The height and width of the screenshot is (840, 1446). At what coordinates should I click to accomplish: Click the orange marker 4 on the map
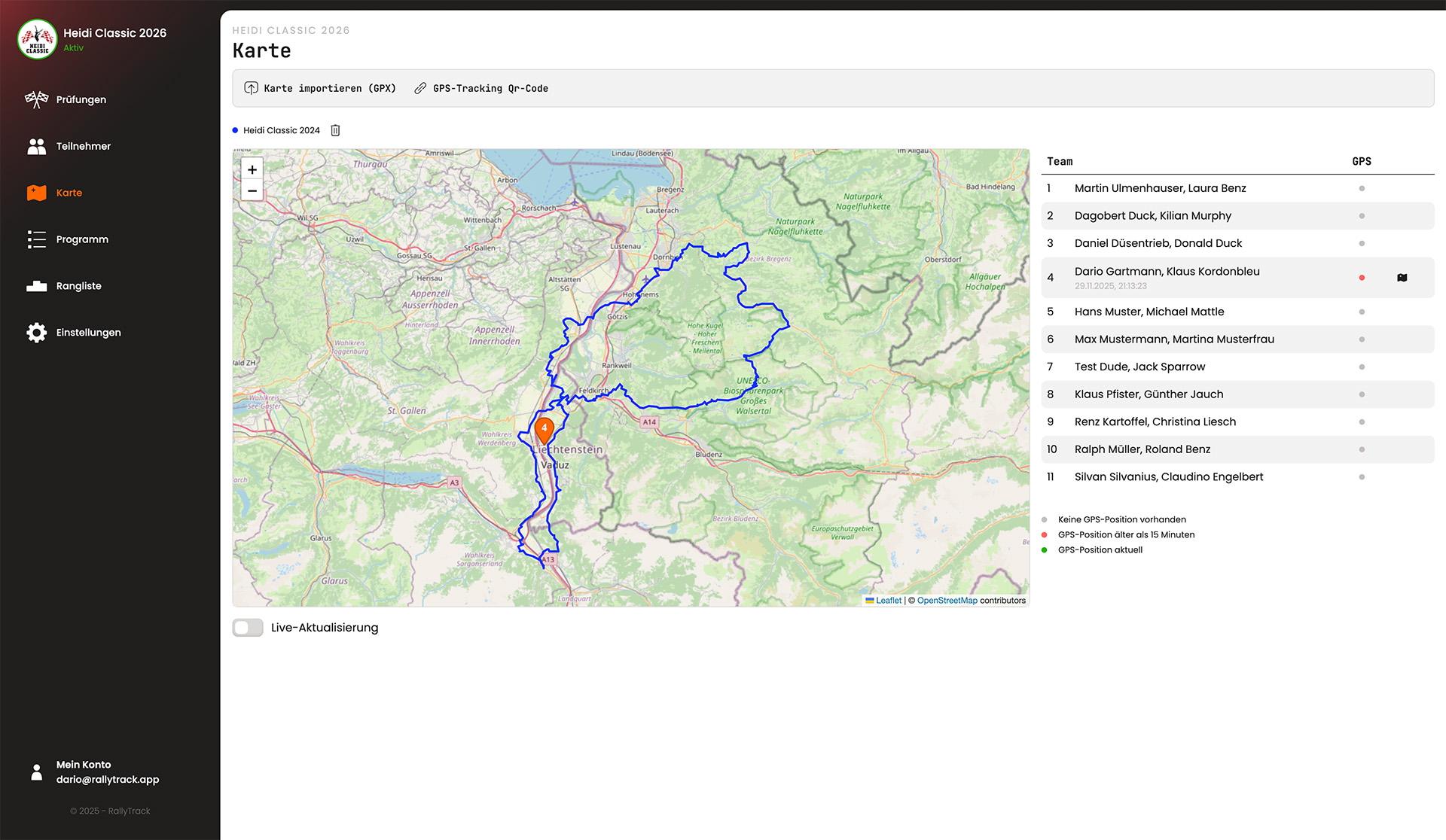coord(544,429)
